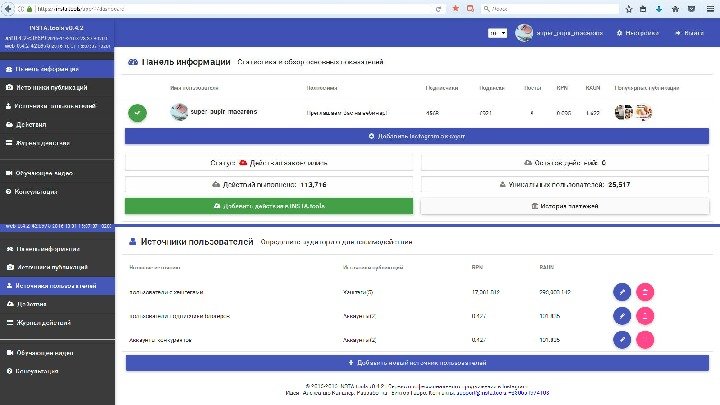Select highlighted Панель информации in upper sidebar
Image resolution: width=720 pixels, height=405 pixels.
coord(57,69)
